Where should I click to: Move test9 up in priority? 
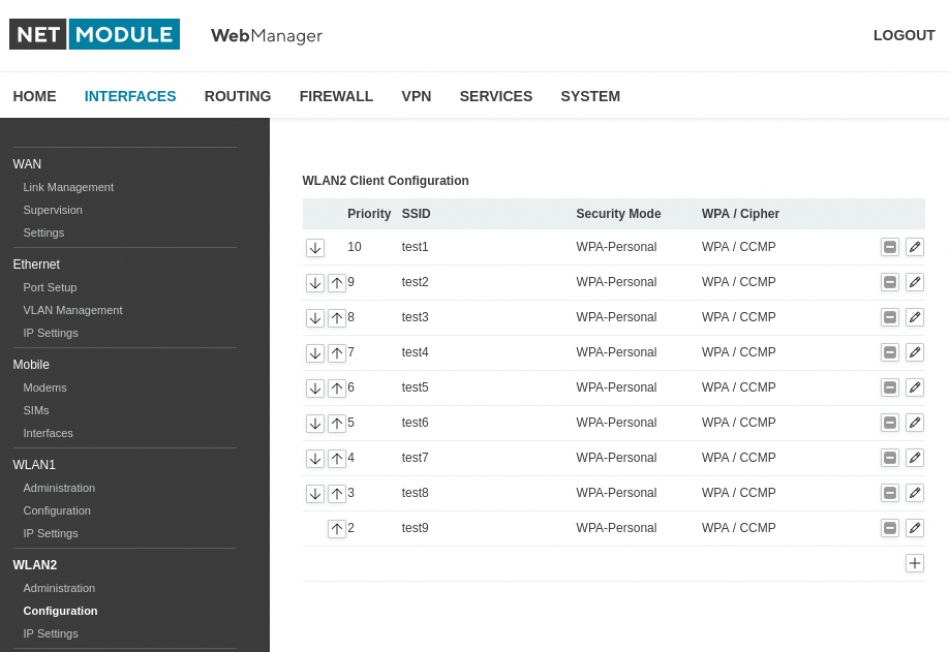tap(337, 528)
